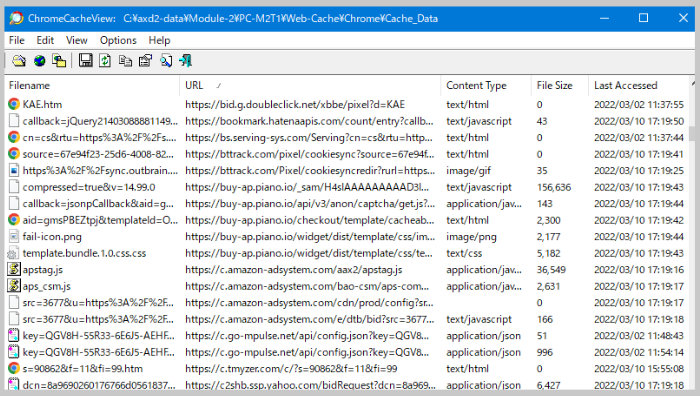The width and height of the screenshot is (700, 396).
Task: Click the file icon beside callback=jsonpCallback&aid
Action: (x=14, y=203)
